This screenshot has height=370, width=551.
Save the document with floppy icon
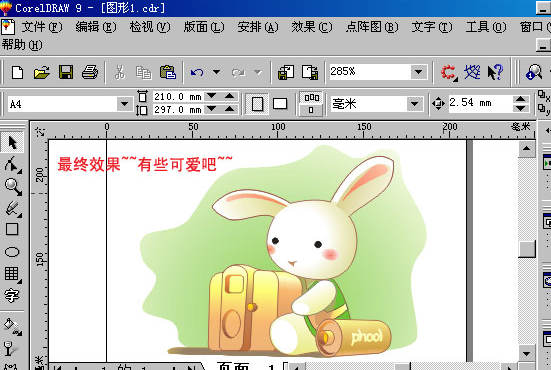[x=66, y=73]
